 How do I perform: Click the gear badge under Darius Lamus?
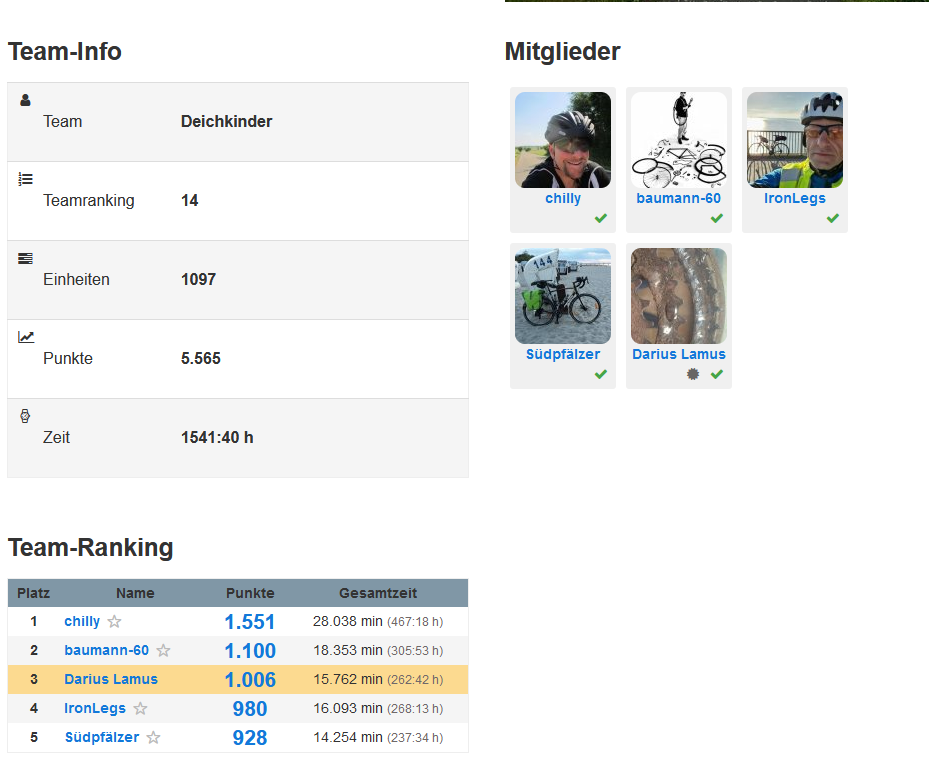(693, 374)
